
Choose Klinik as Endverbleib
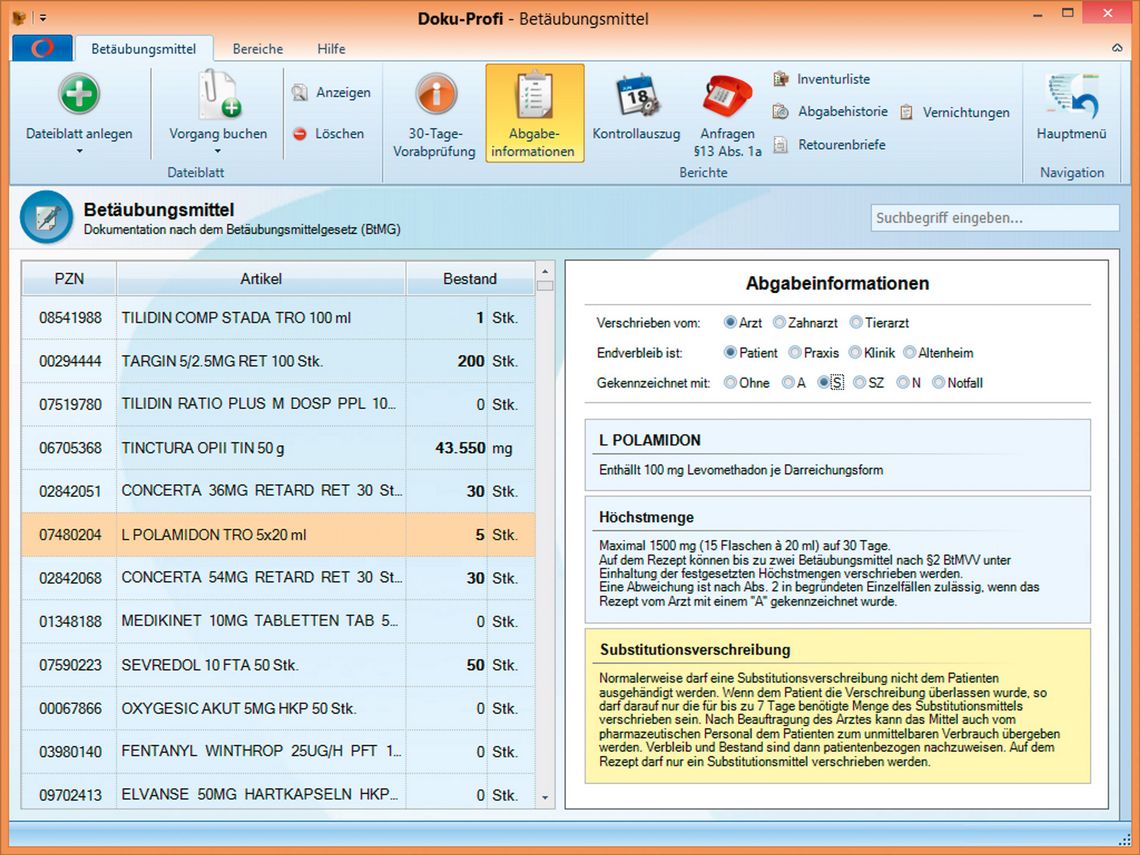click(855, 353)
